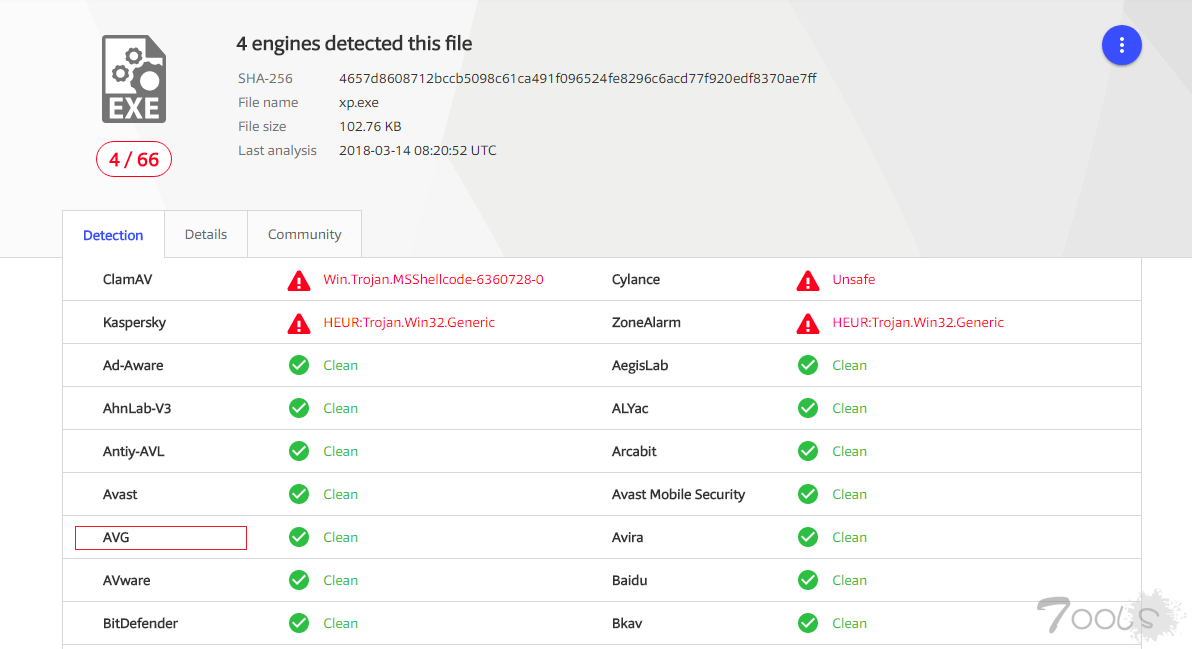
Task: Click the Arcabit green check icon
Action: [x=808, y=451]
